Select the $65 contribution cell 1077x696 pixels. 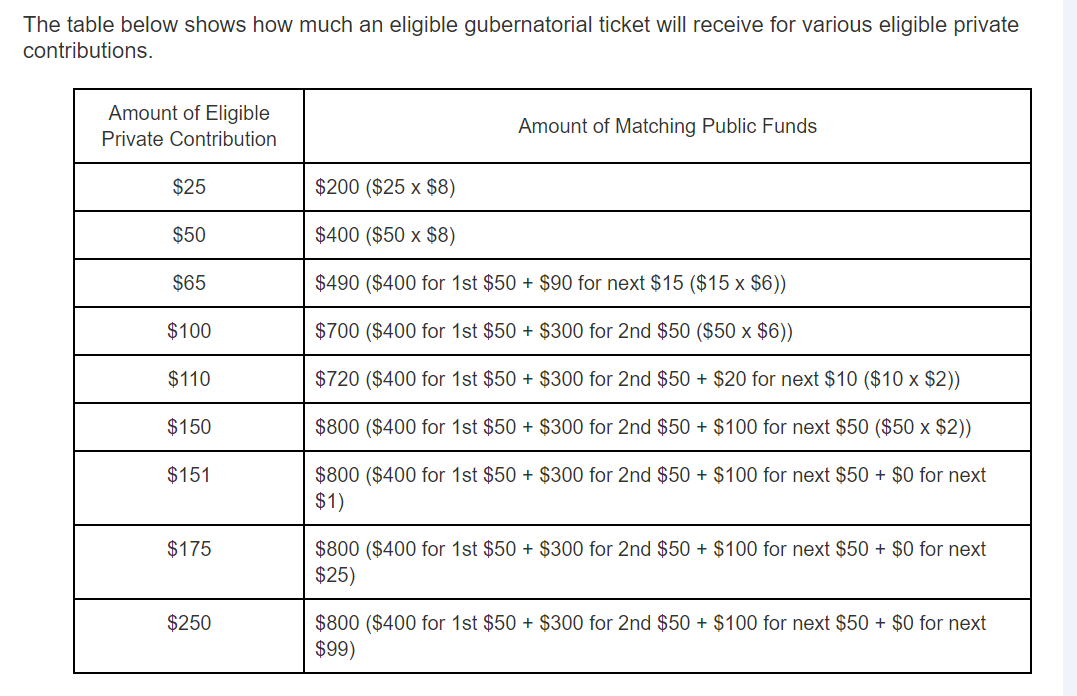[x=189, y=283]
